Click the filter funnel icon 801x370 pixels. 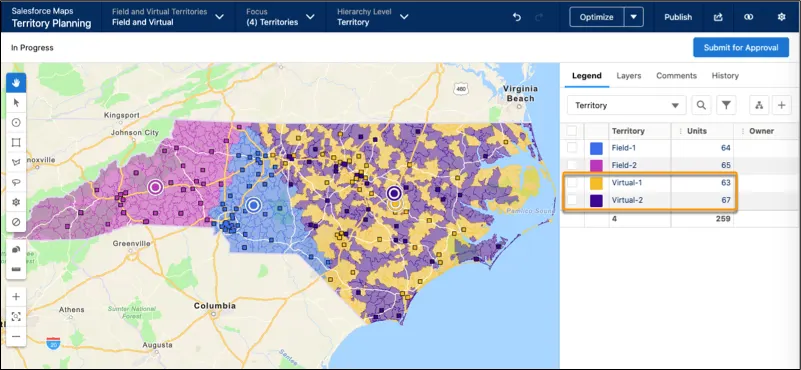point(726,105)
